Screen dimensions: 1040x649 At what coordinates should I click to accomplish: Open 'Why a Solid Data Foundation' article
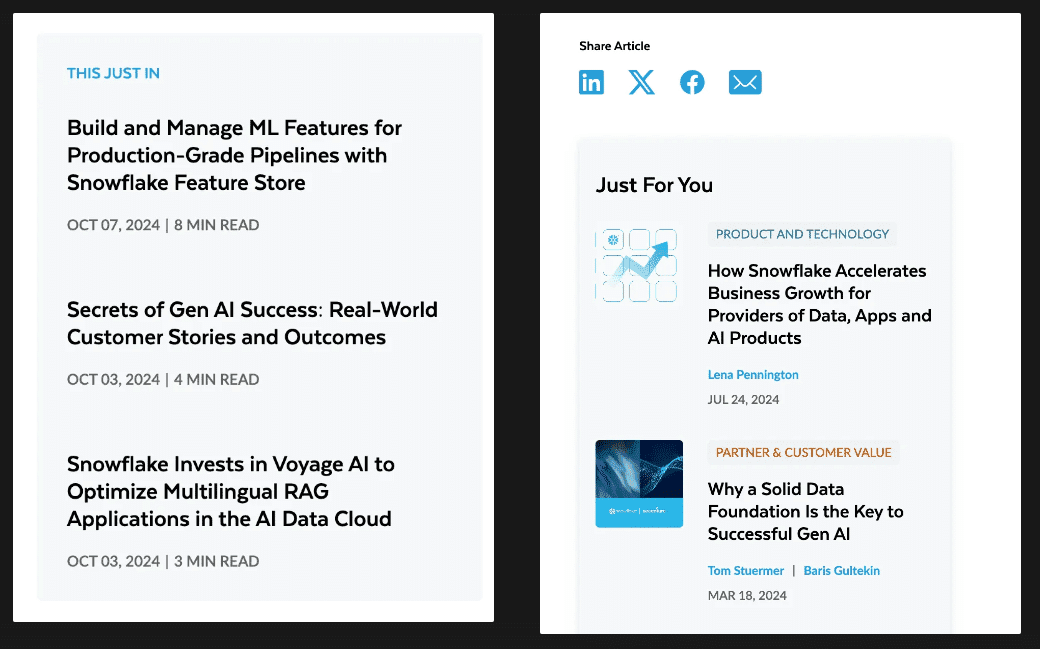805,512
